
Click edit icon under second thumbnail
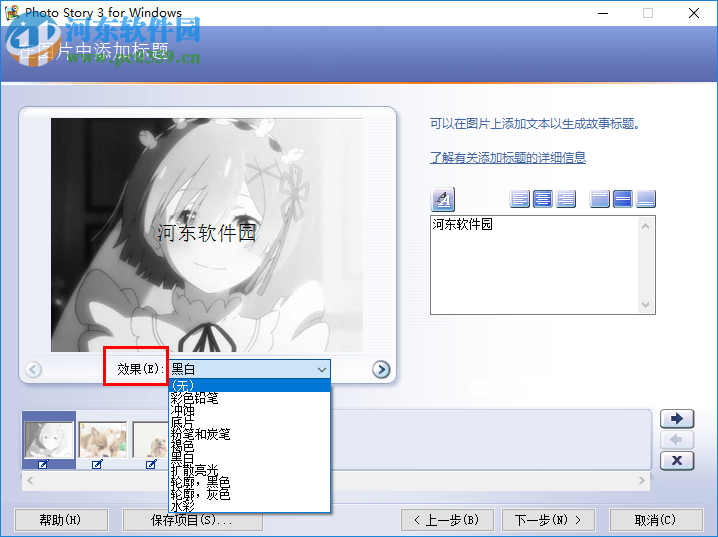coord(97,465)
